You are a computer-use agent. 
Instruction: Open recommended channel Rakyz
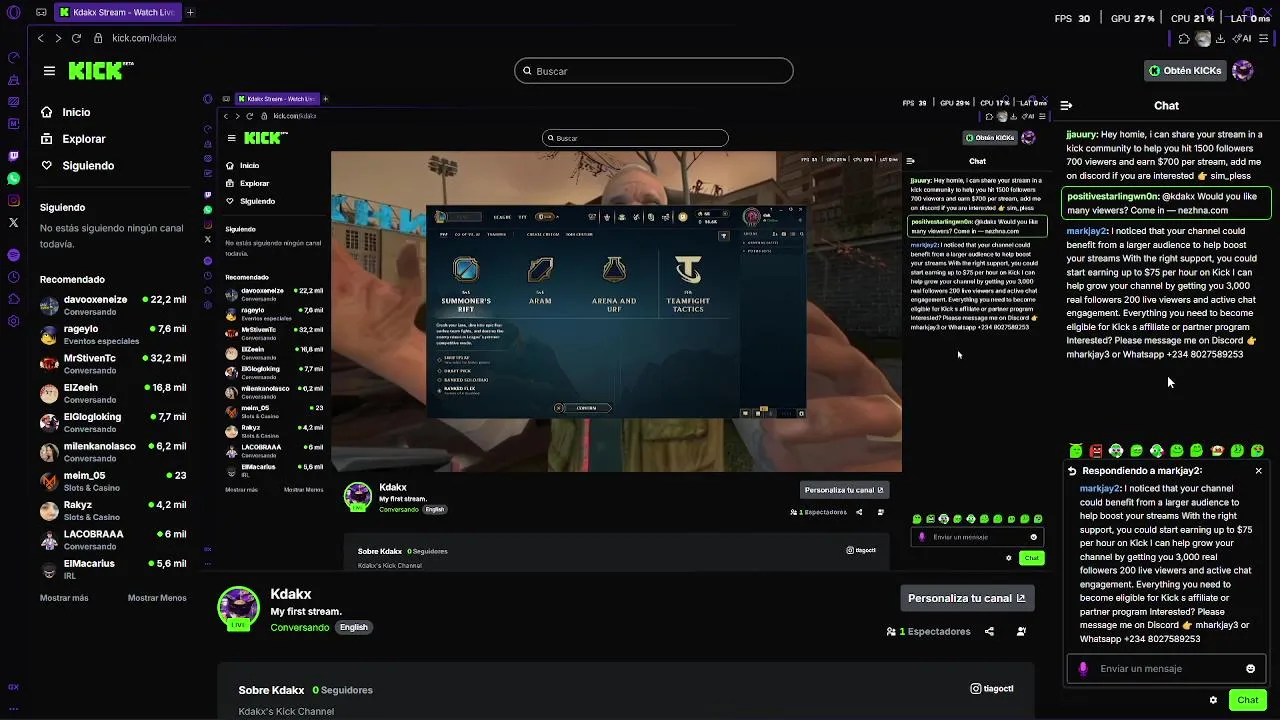pyautogui.click(x=113, y=510)
